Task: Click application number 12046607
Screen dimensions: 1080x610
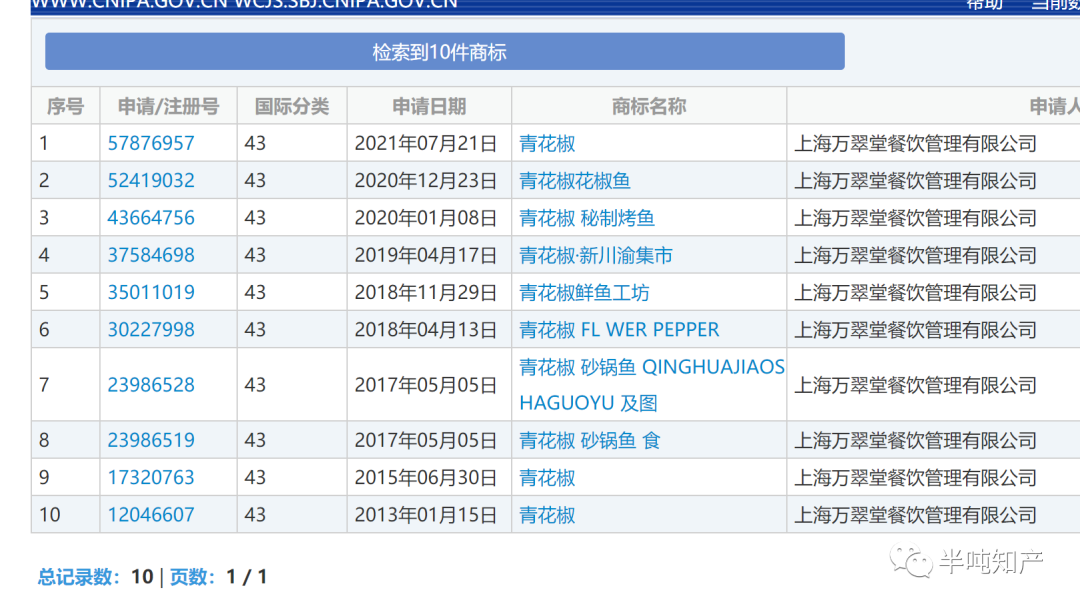Action: tap(151, 515)
